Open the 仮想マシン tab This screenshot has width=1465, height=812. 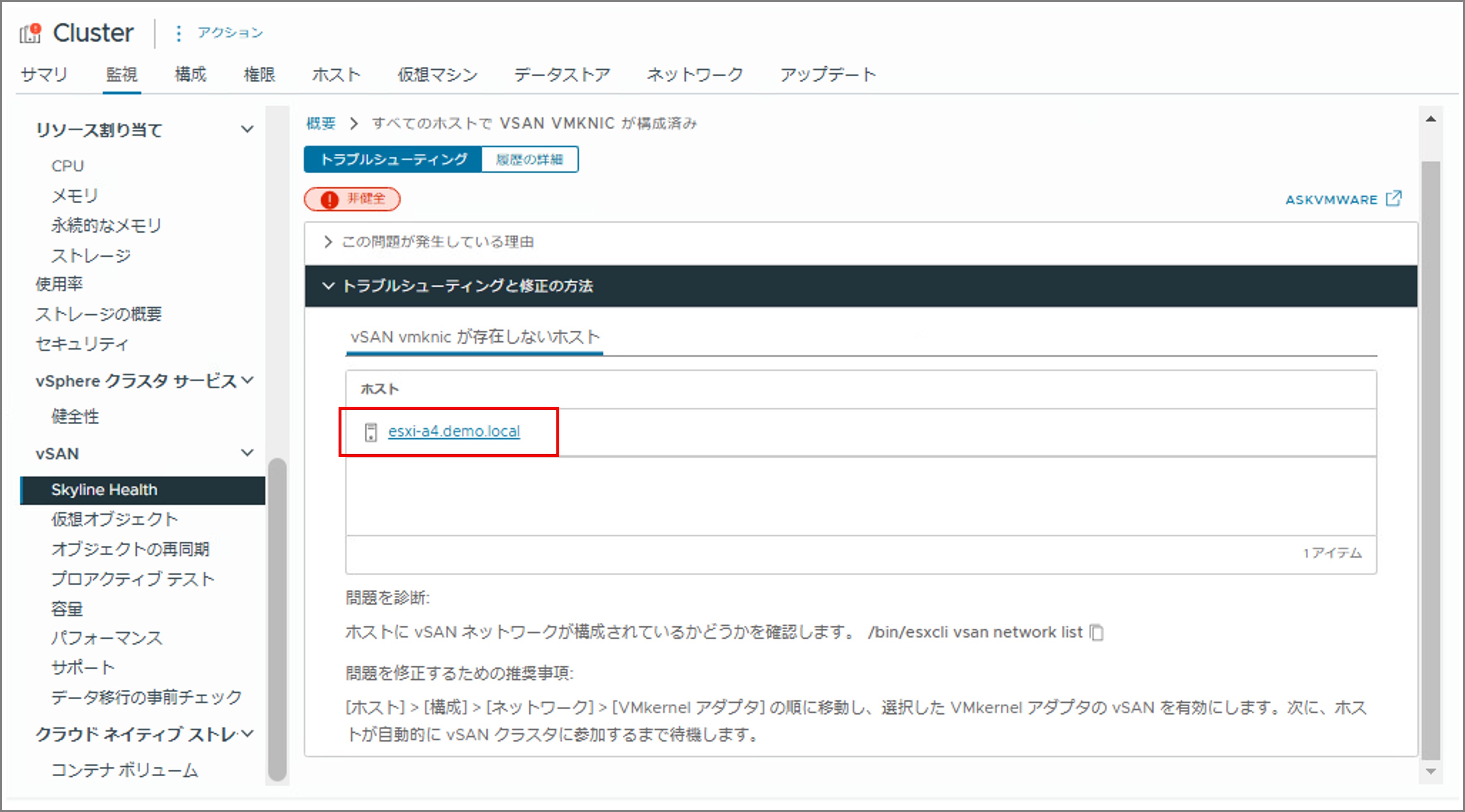[437, 75]
